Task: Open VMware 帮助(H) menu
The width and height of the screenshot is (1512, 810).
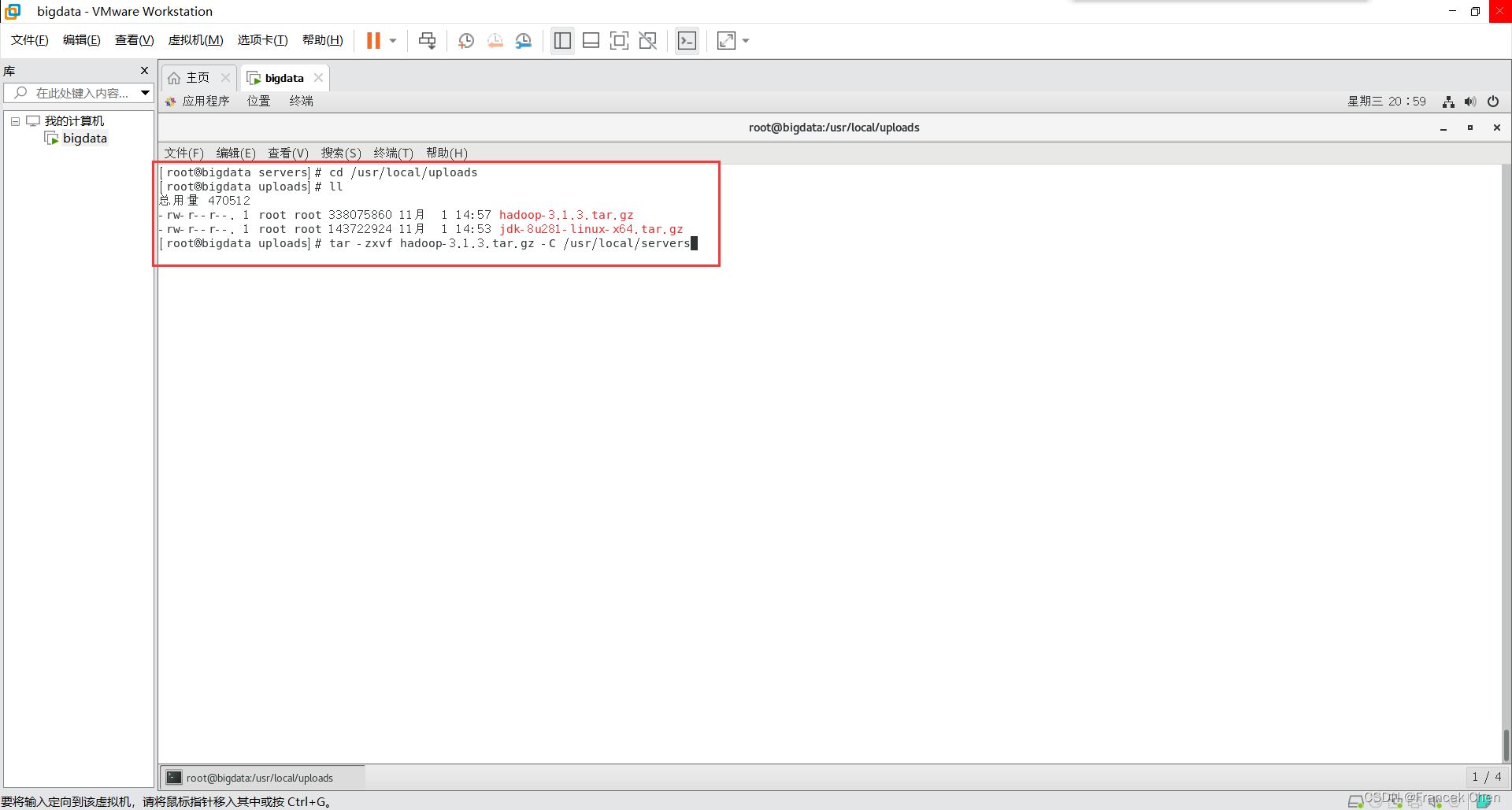Action: [x=323, y=40]
